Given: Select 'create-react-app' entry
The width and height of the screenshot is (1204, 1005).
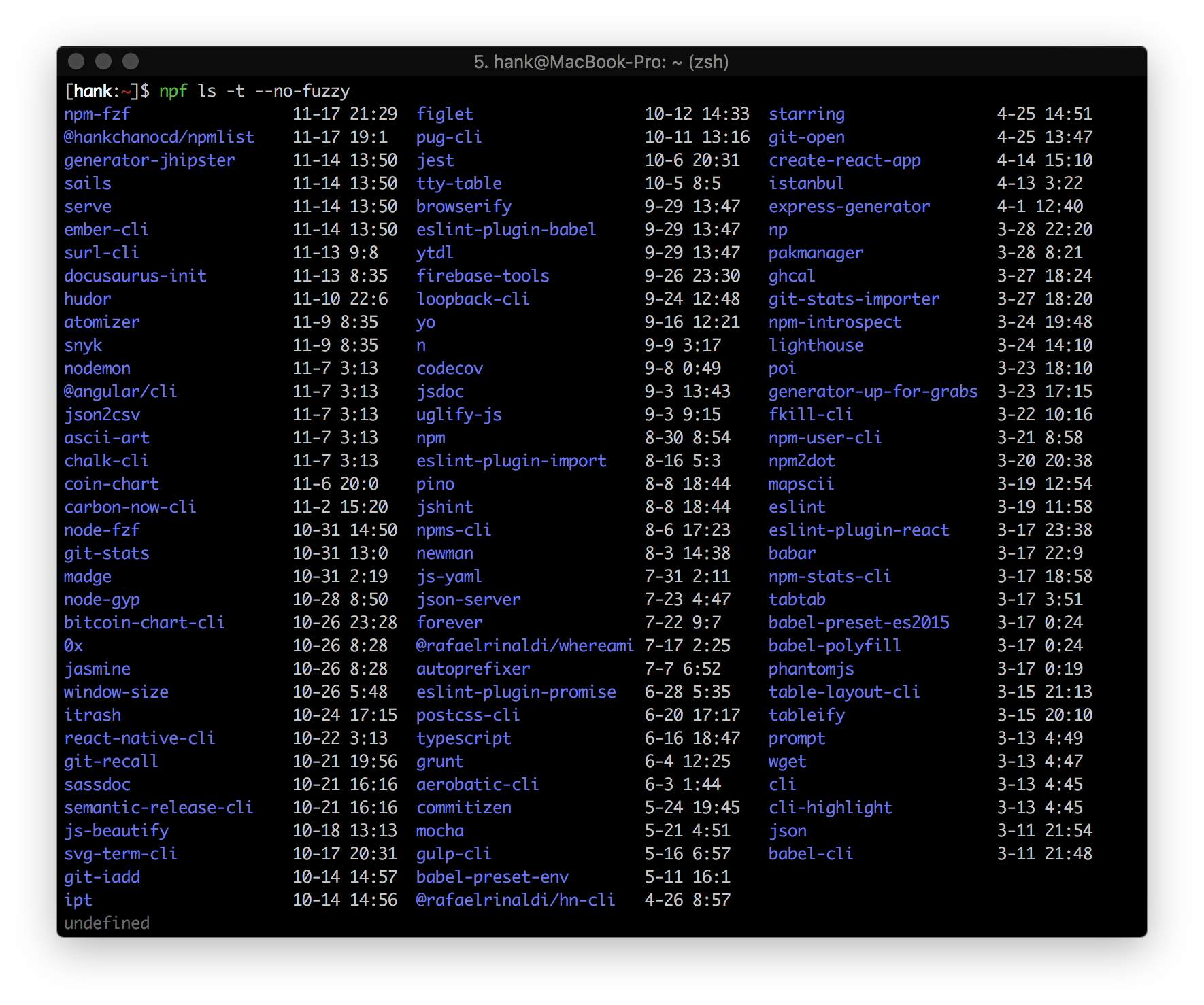Looking at the screenshot, I should (845, 160).
